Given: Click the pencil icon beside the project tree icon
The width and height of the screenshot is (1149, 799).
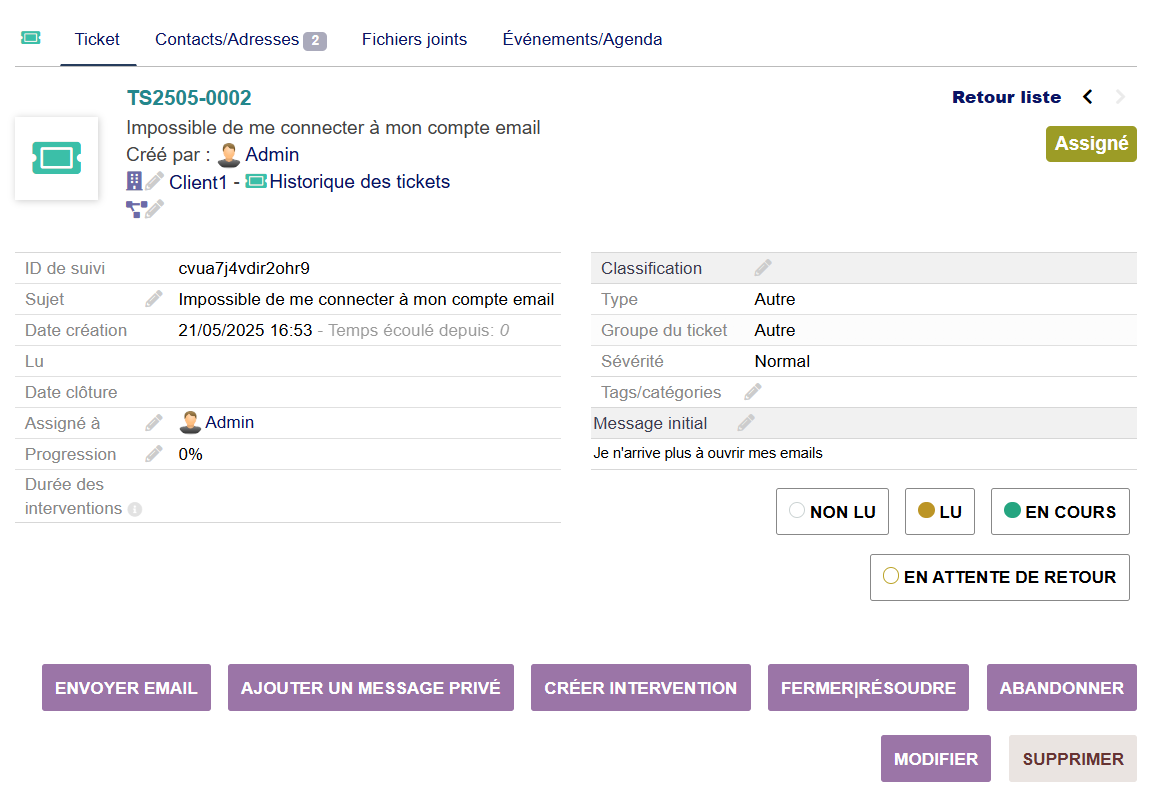Looking at the screenshot, I should 155,209.
